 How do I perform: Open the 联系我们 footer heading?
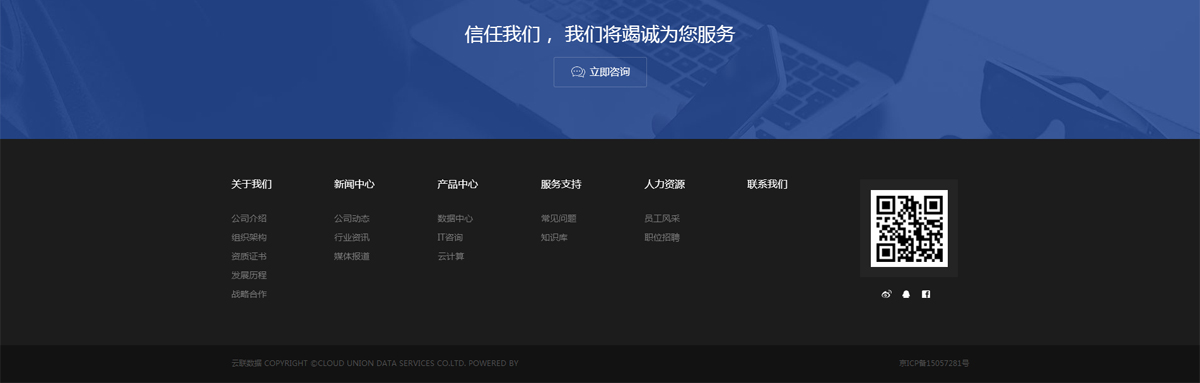[x=767, y=184]
